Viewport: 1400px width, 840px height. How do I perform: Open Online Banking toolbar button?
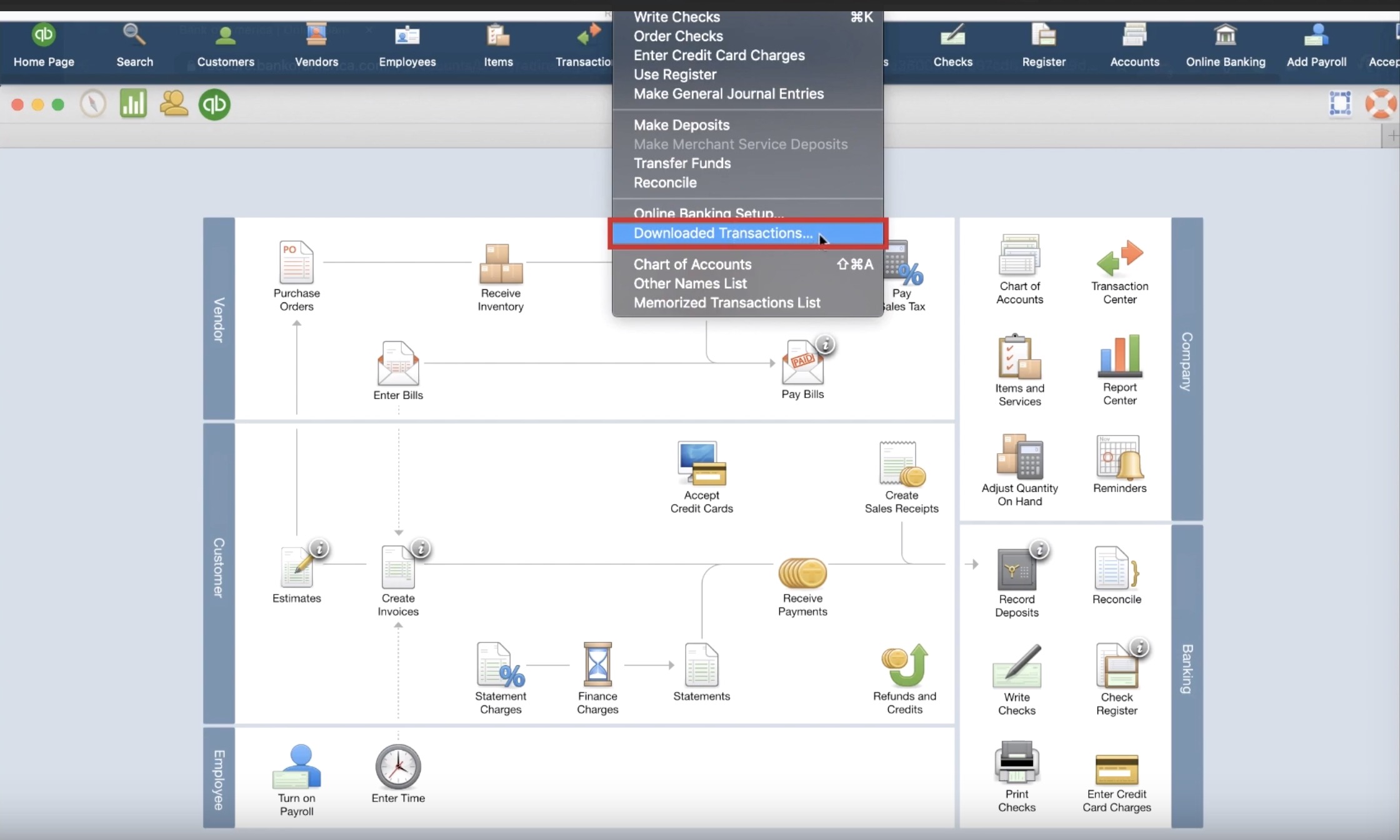(x=1226, y=46)
